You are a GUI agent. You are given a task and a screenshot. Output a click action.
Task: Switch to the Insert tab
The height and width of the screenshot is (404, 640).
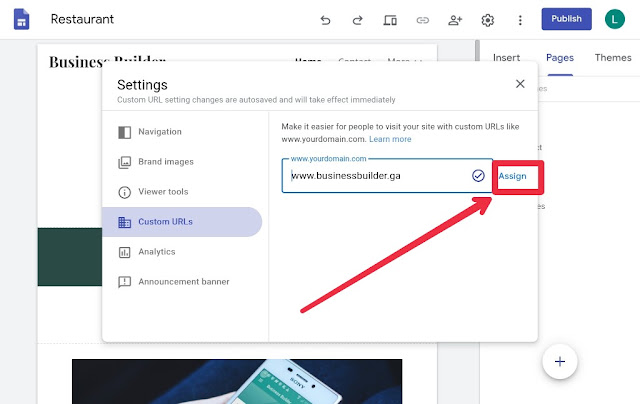[x=506, y=58]
